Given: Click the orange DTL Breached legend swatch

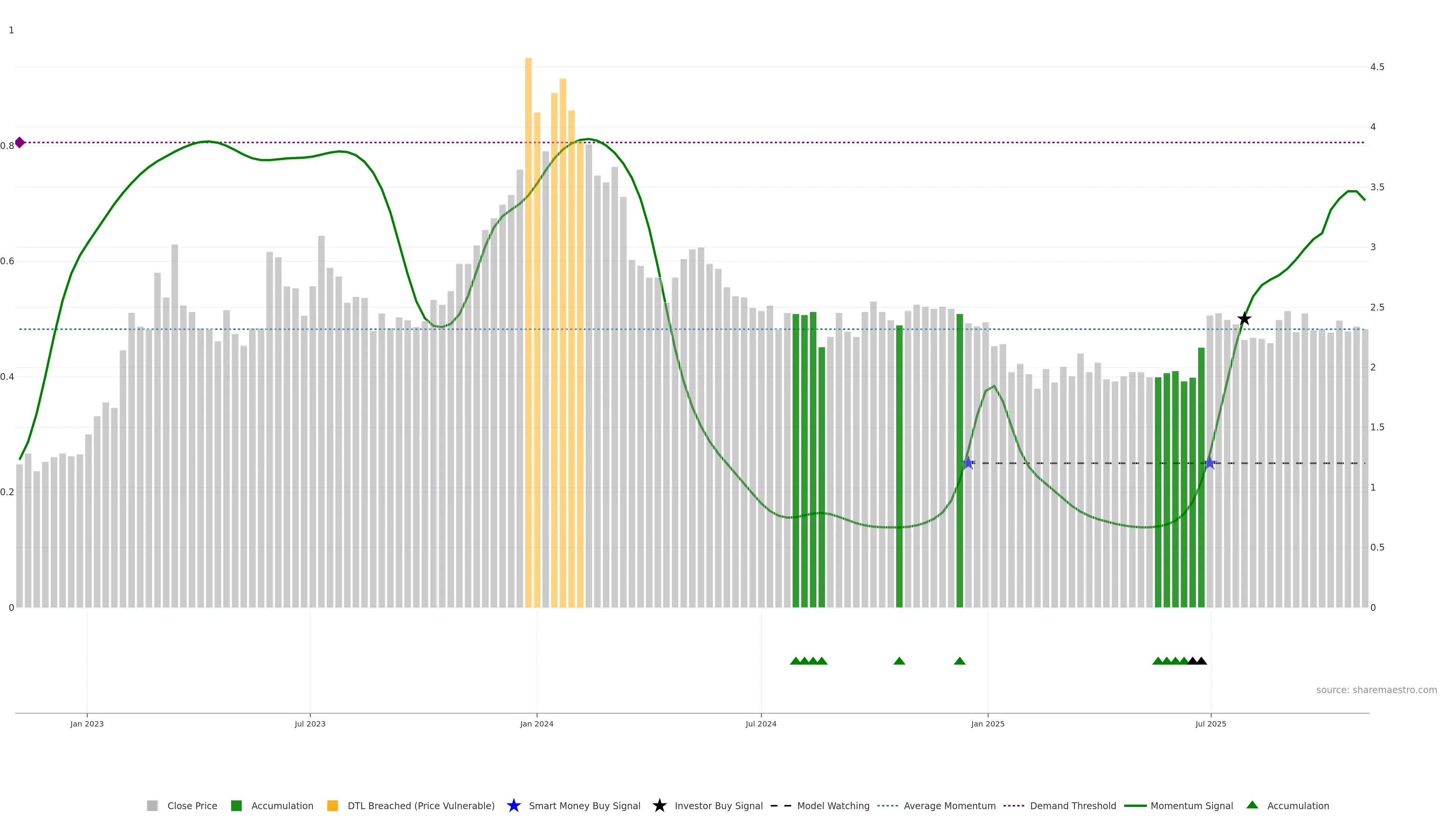Looking at the screenshot, I should (x=333, y=805).
